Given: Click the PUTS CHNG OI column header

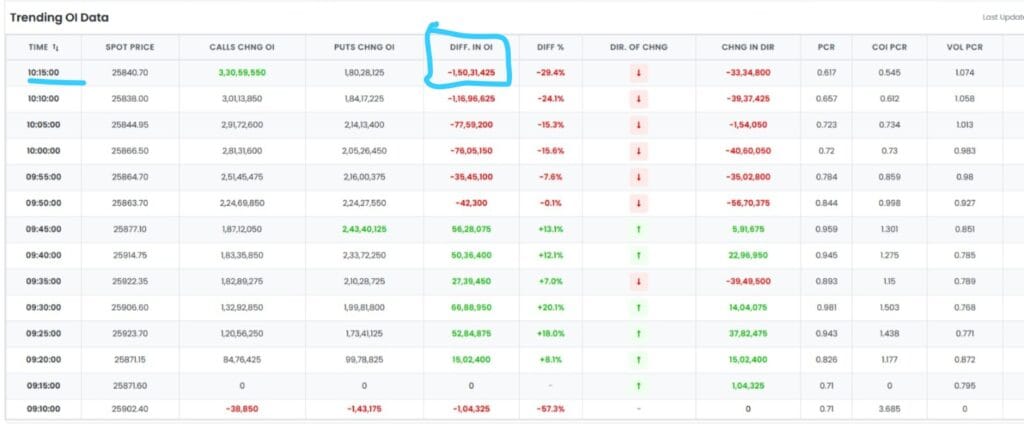Looking at the screenshot, I should [x=365, y=47].
